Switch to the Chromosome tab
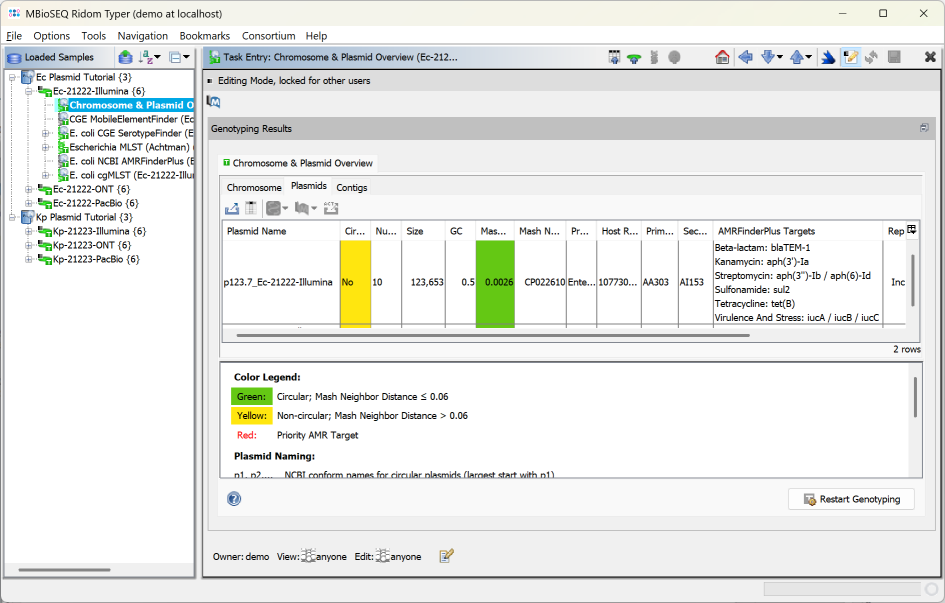The image size is (945, 603). [254, 186]
